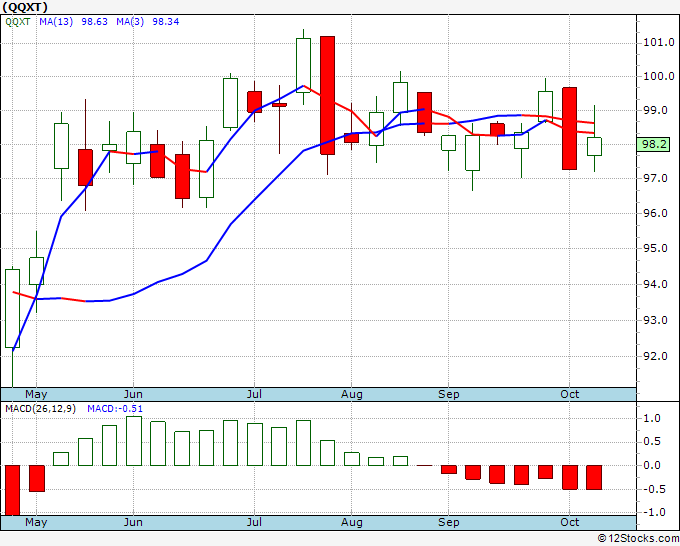Click the 0.0 MACD axis label
This screenshot has width=680, height=546.
(652, 466)
